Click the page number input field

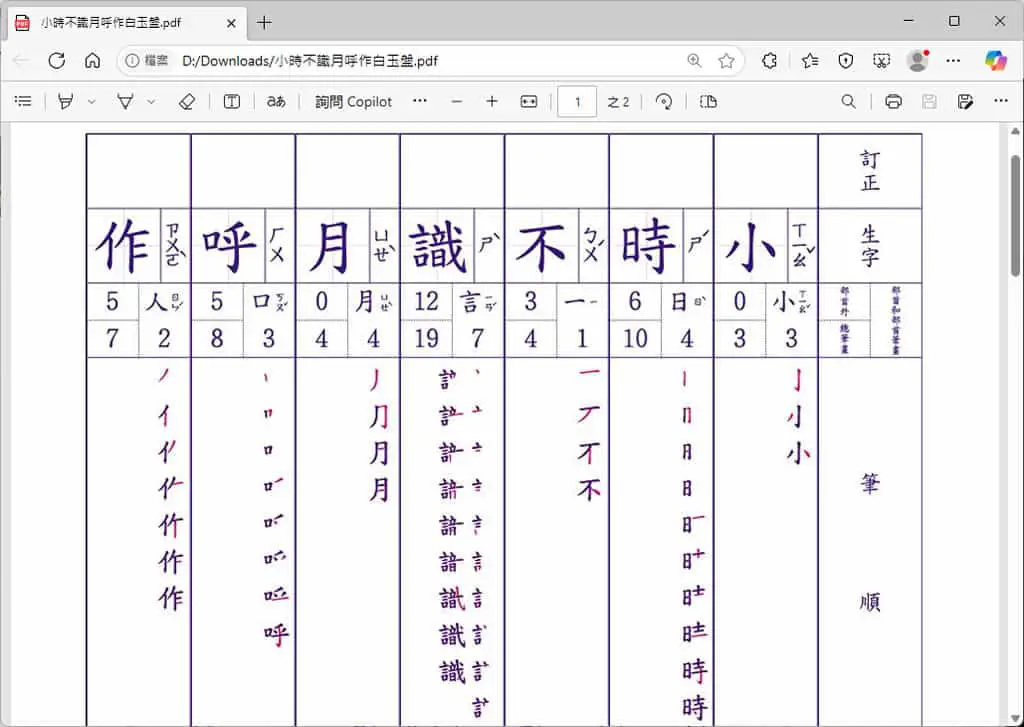[x=577, y=101]
